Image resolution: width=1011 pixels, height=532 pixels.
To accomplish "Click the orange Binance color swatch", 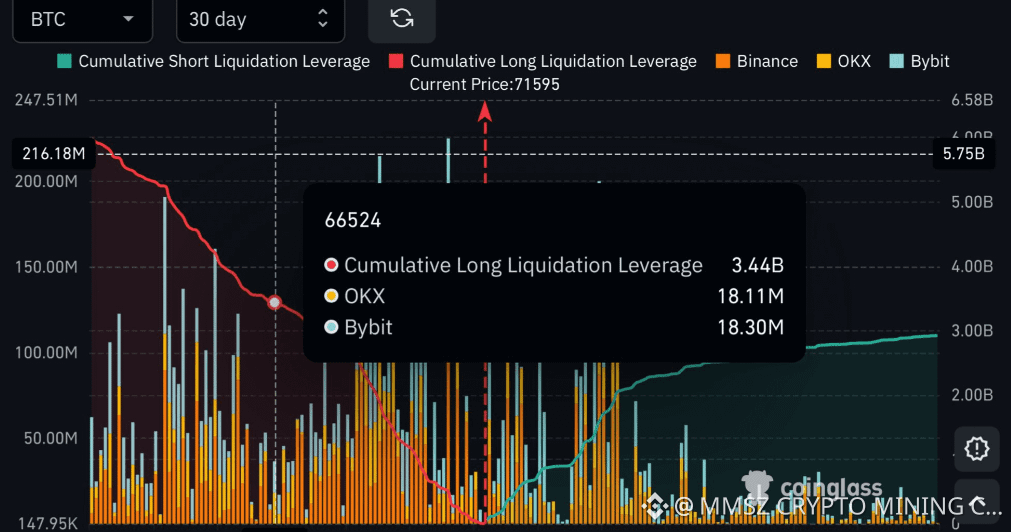I will tap(723, 61).
